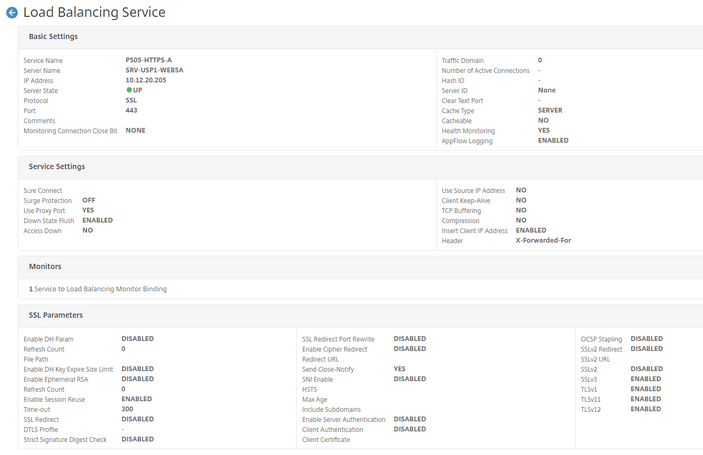This screenshot has width=703, height=455.
Task: Click the back arrow beside Load Balancing Service
Action: [12, 13]
